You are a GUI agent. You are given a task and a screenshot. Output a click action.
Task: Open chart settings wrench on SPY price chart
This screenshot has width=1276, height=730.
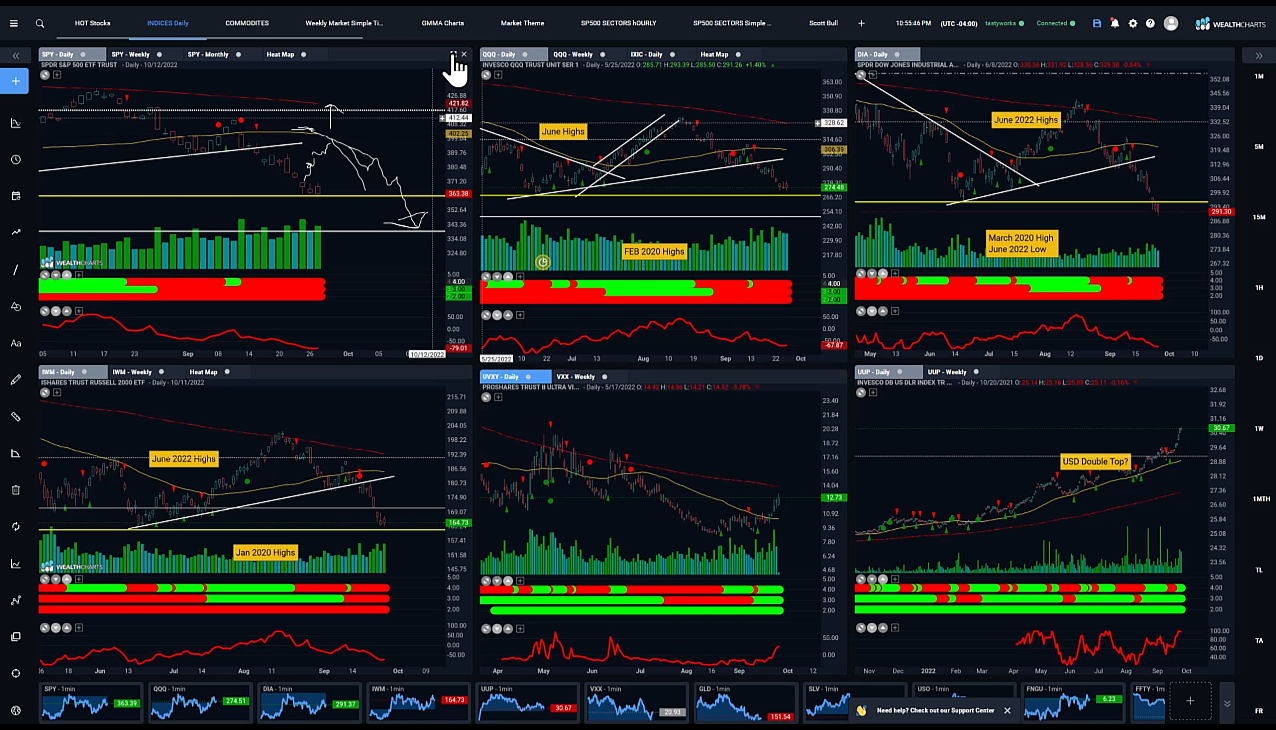coord(45,74)
